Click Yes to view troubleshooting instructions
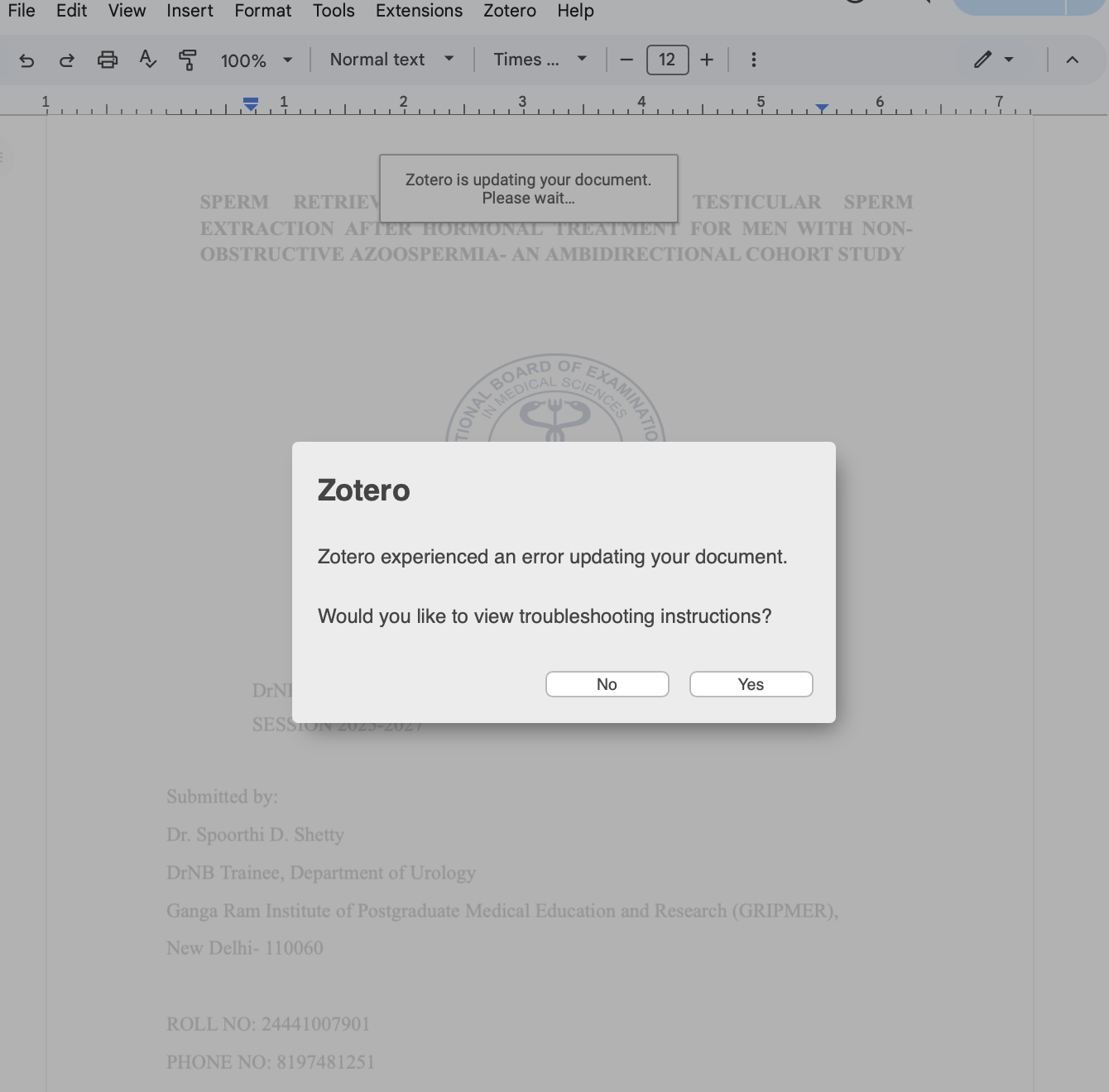Screen dimensions: 1109x1092 click(x=751, y=684)
